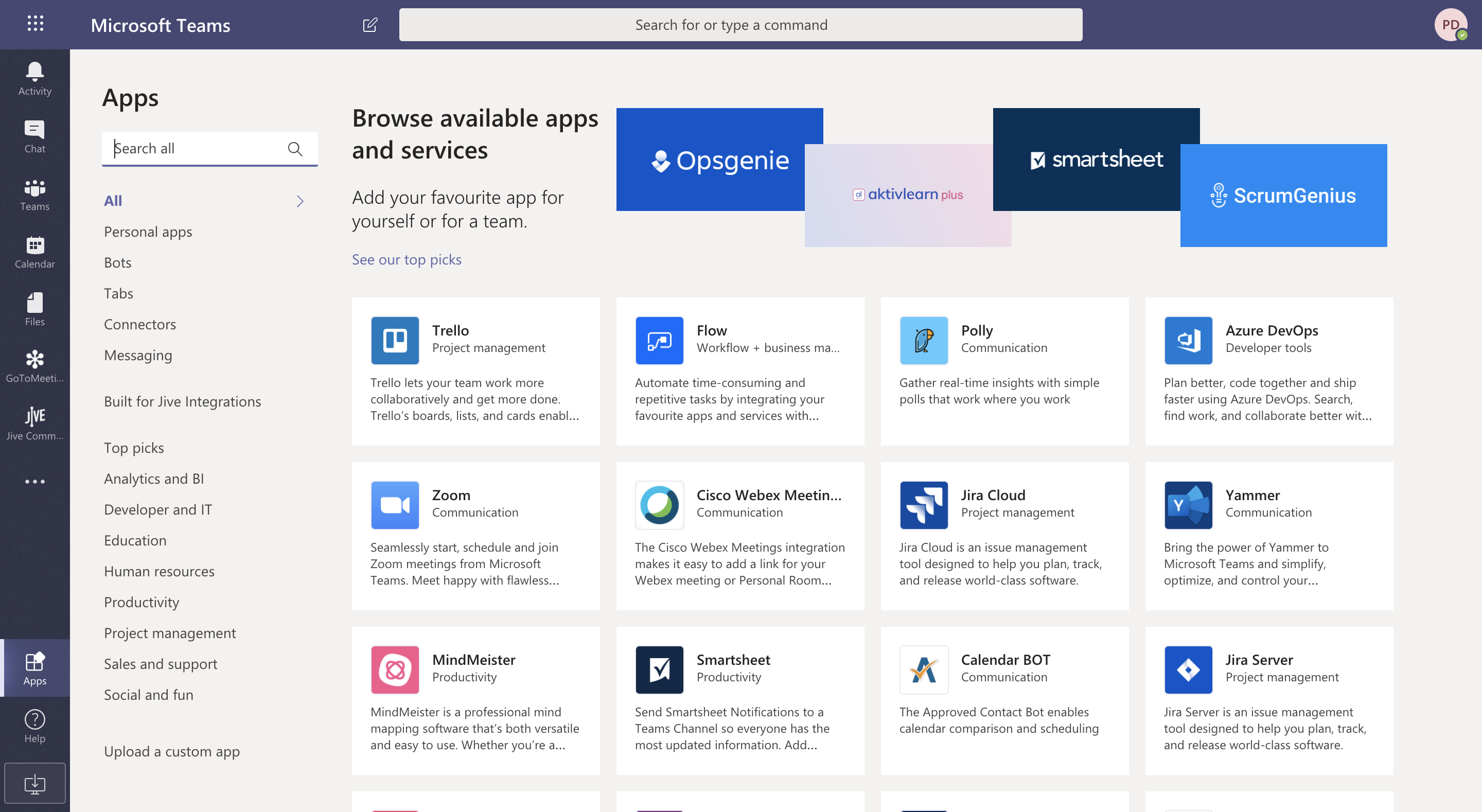The image size is (1482, 812).
Task: Expand the Analytics and BI category
Action: (x=154, y=478)
